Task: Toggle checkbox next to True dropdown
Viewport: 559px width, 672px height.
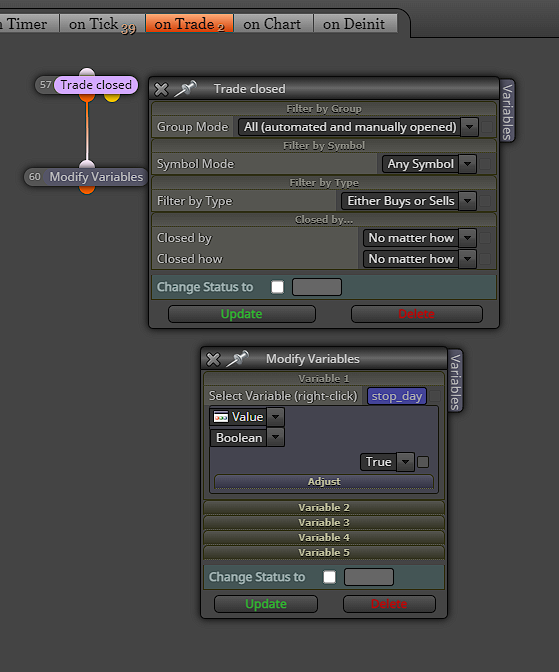Action: (423, 462)
